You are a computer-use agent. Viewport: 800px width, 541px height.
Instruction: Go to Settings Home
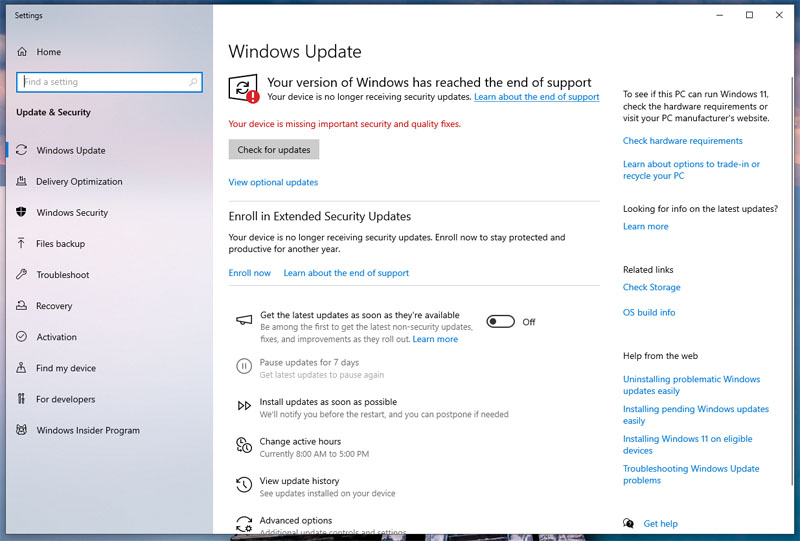click(x=48, y=52)
